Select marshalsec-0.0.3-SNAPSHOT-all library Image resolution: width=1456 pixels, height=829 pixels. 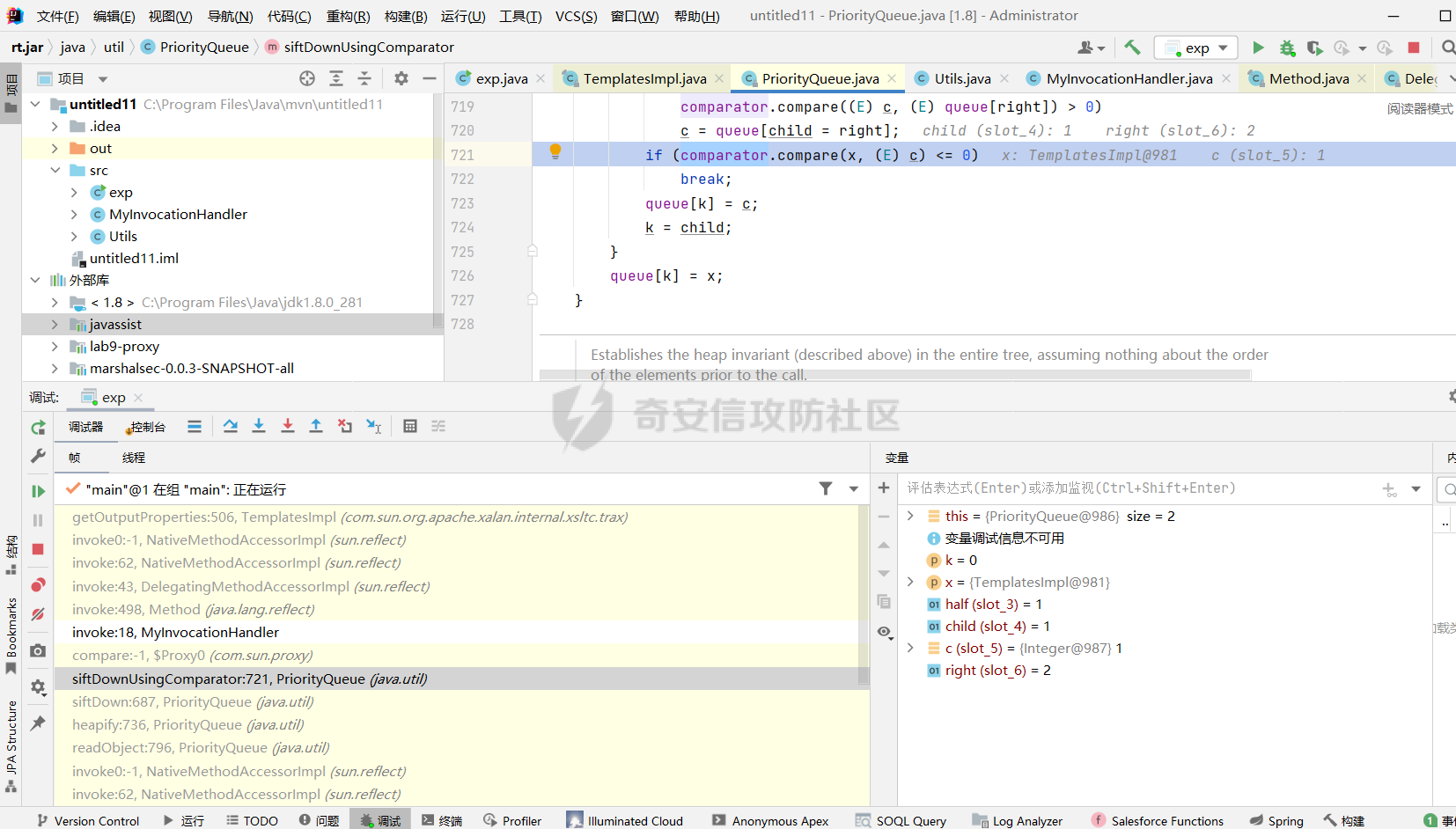tap(192, 368)
